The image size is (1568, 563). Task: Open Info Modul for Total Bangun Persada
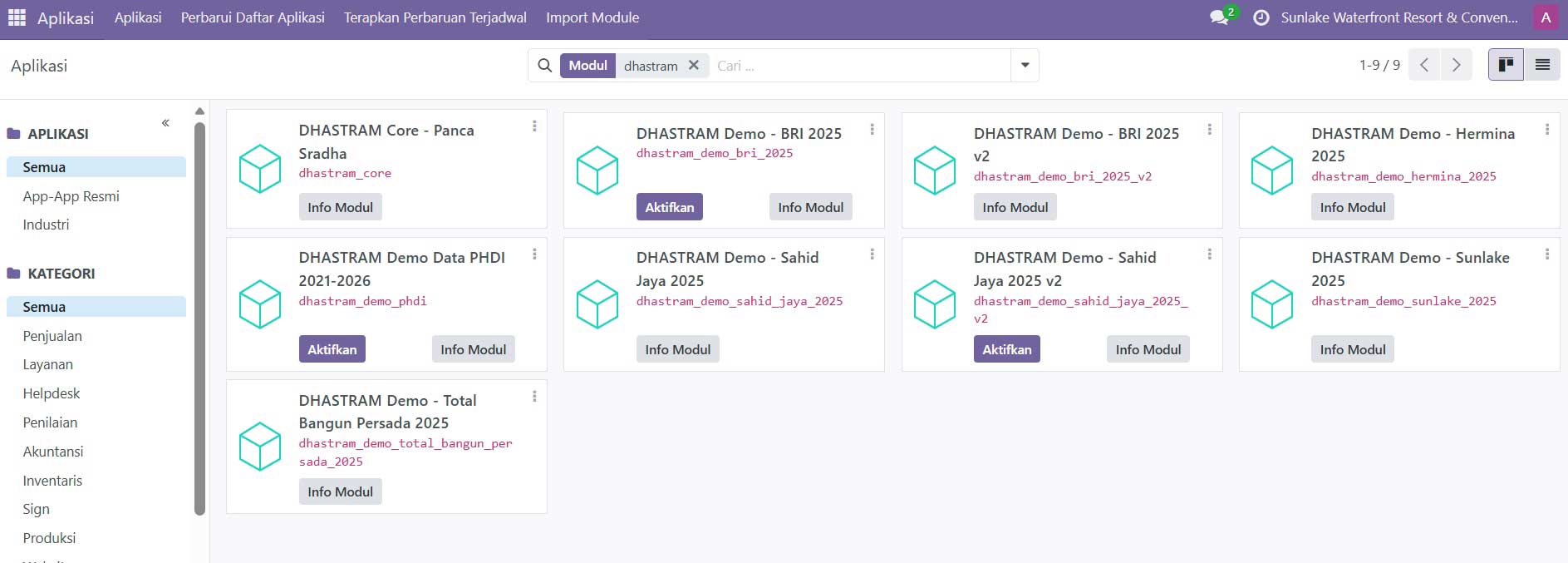(x=341, y=491)
